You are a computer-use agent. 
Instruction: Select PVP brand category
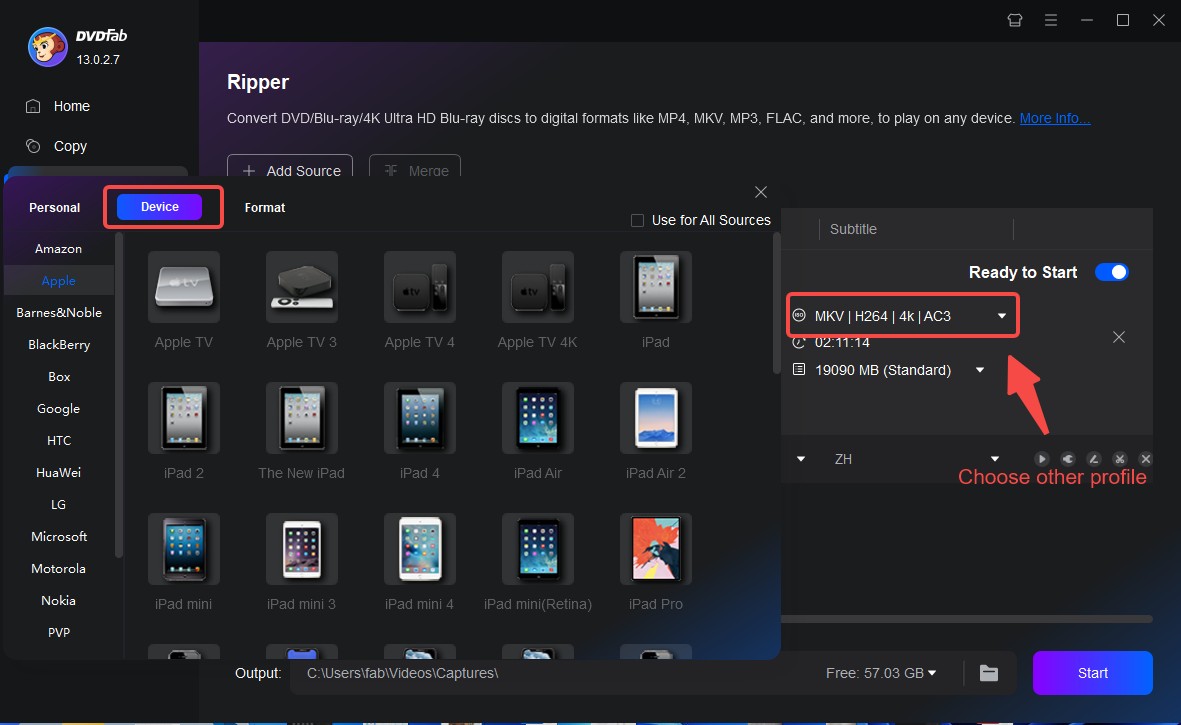[x=59, y=632]
